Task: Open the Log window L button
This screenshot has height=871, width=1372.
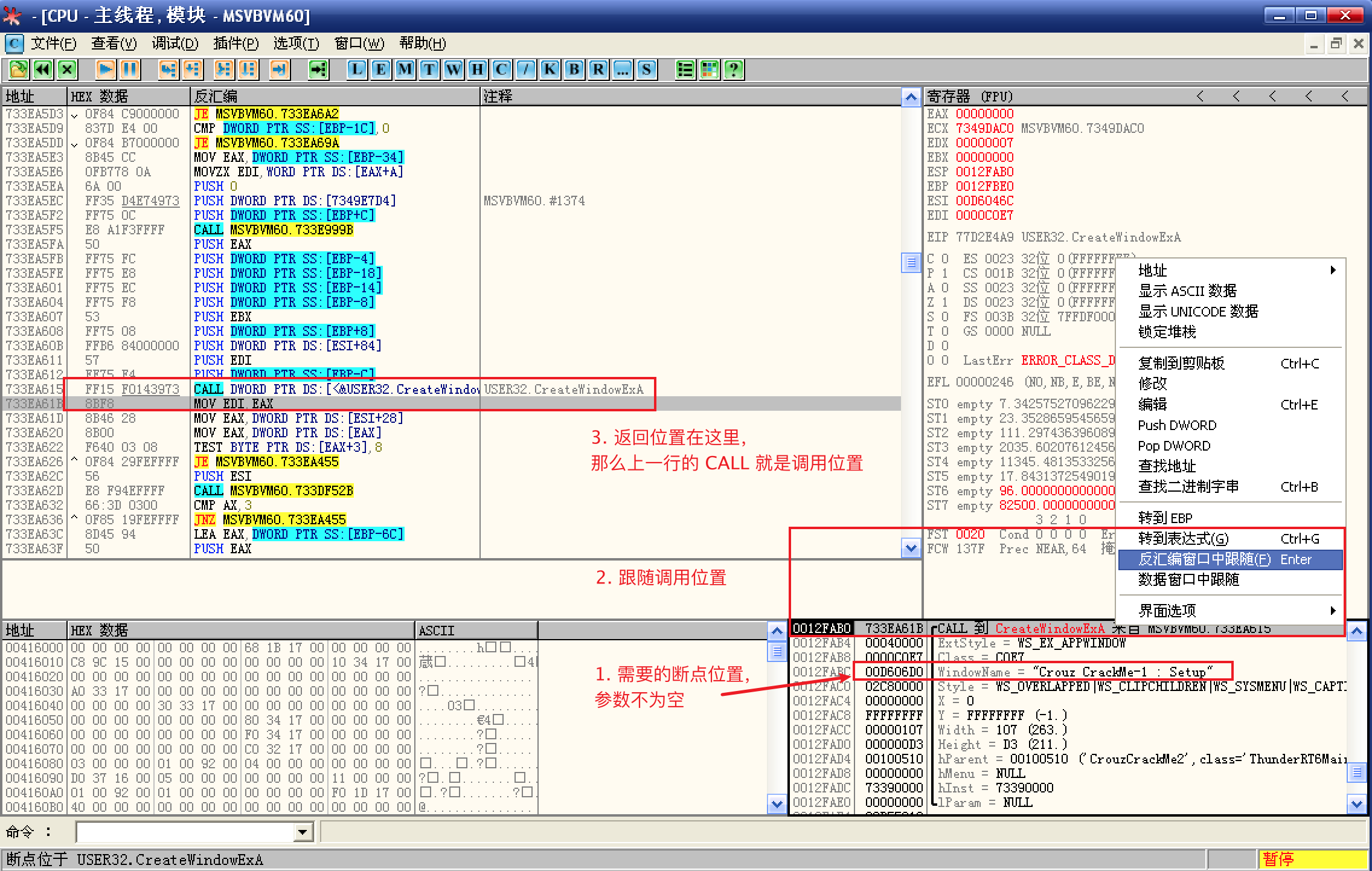Action: [357, 69]
